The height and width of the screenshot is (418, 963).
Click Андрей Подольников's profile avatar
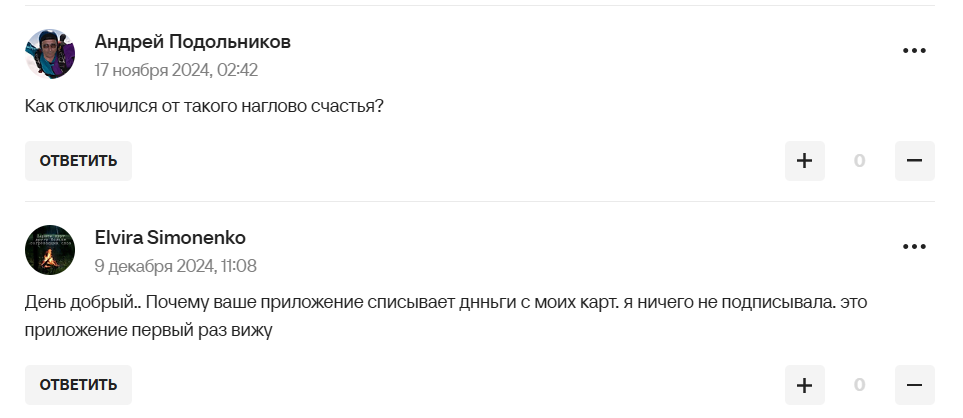50,54
